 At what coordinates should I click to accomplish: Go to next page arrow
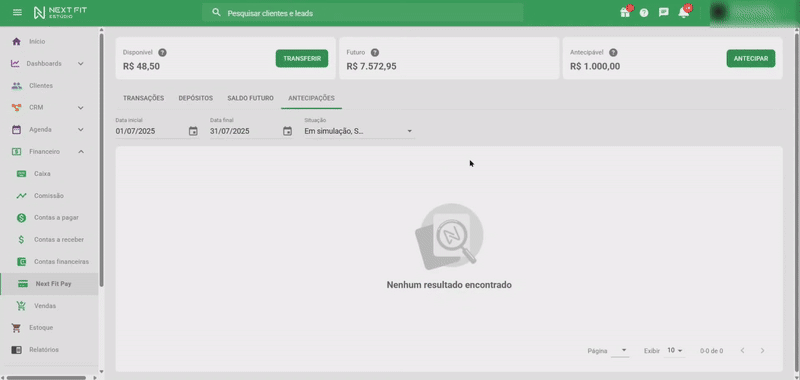tap(762, 350)
